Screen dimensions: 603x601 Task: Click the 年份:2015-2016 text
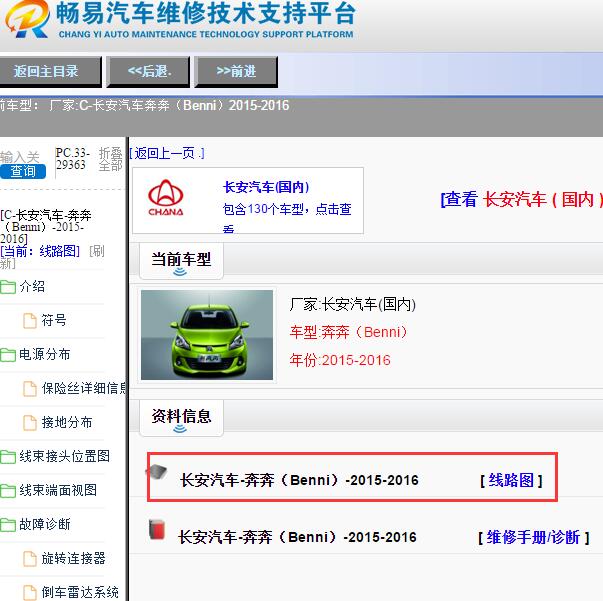[340, 360]
